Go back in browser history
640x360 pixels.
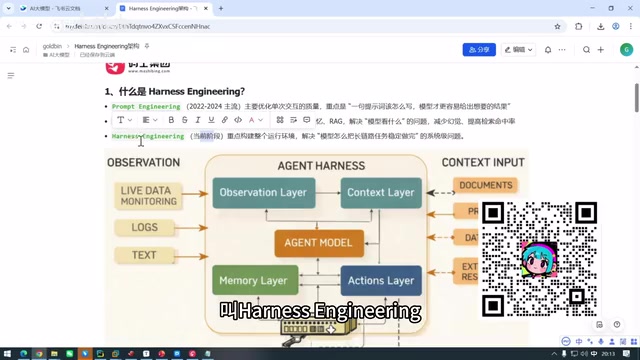pos(9,27)
